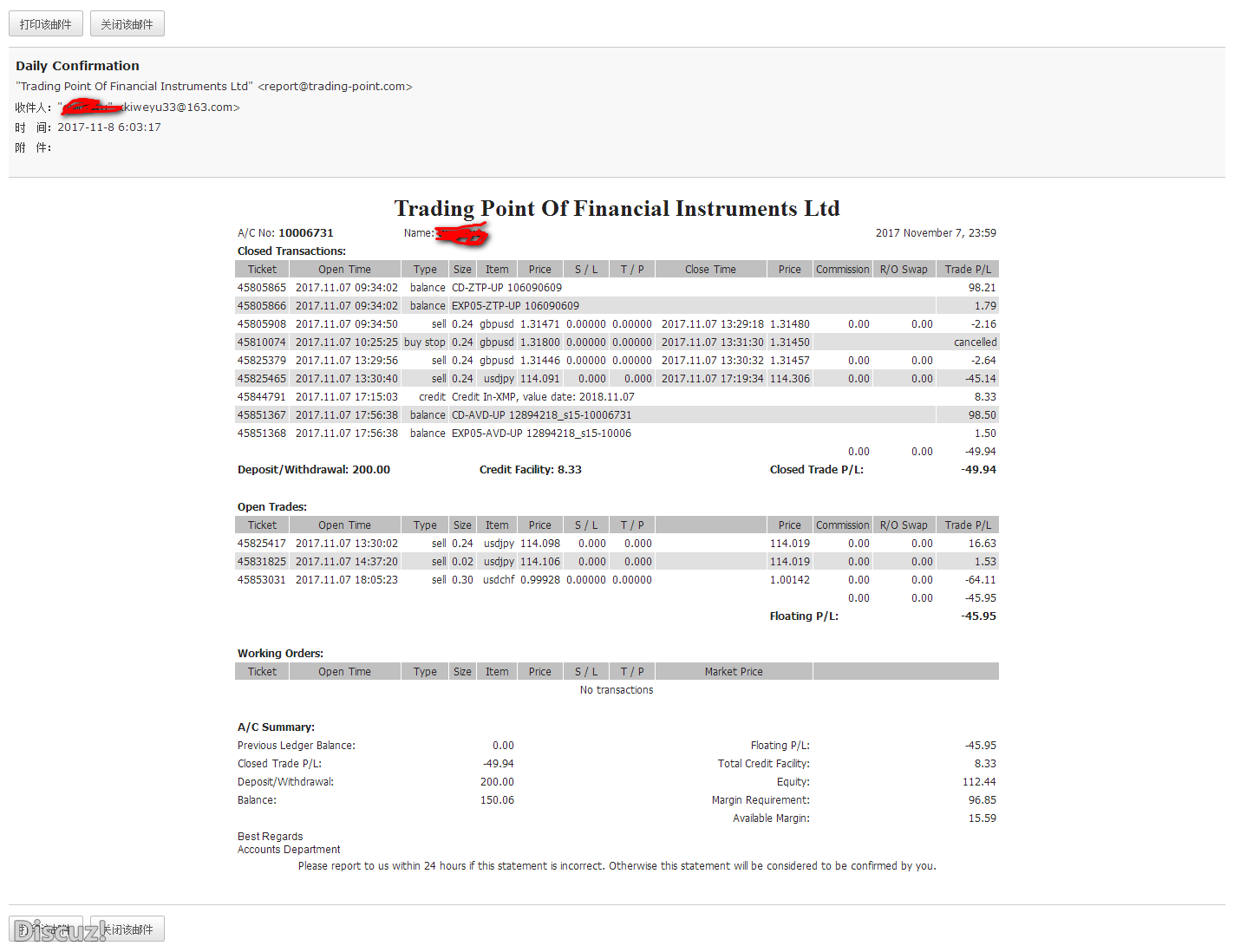Click Credit In-XMP value date text
1234x952 pixels.
[543, 397]
